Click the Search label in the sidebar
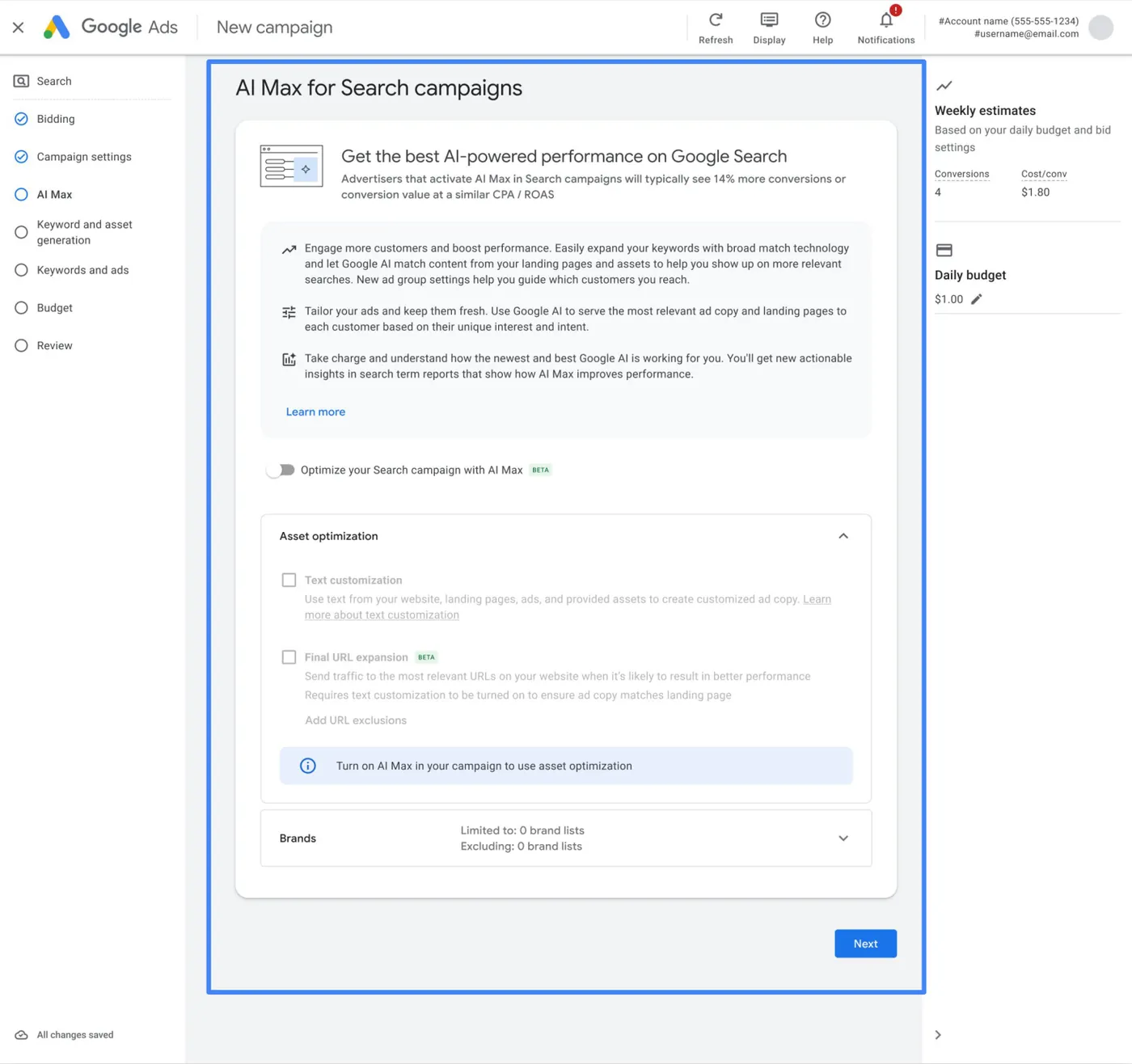1132x1064 pixels. tap(54, 81)
